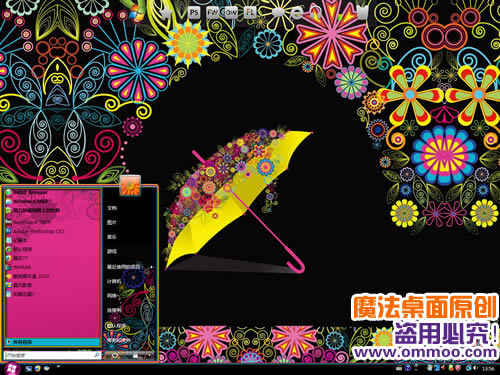Click the first quick launch icon beside Start
Image resolution: width=500 pixels, height=375 pixels.
(28, 369)
